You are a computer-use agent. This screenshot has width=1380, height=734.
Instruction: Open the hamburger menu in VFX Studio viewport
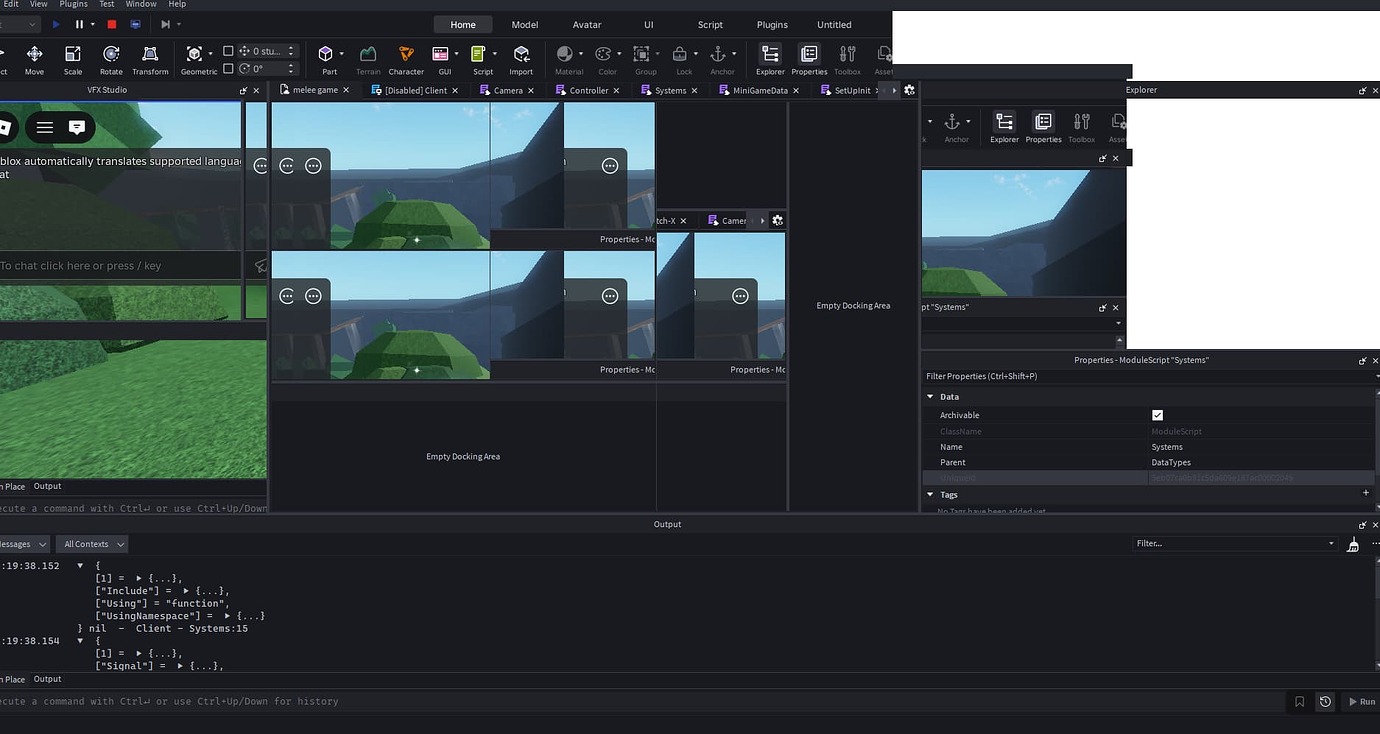(x=45, y=127)
